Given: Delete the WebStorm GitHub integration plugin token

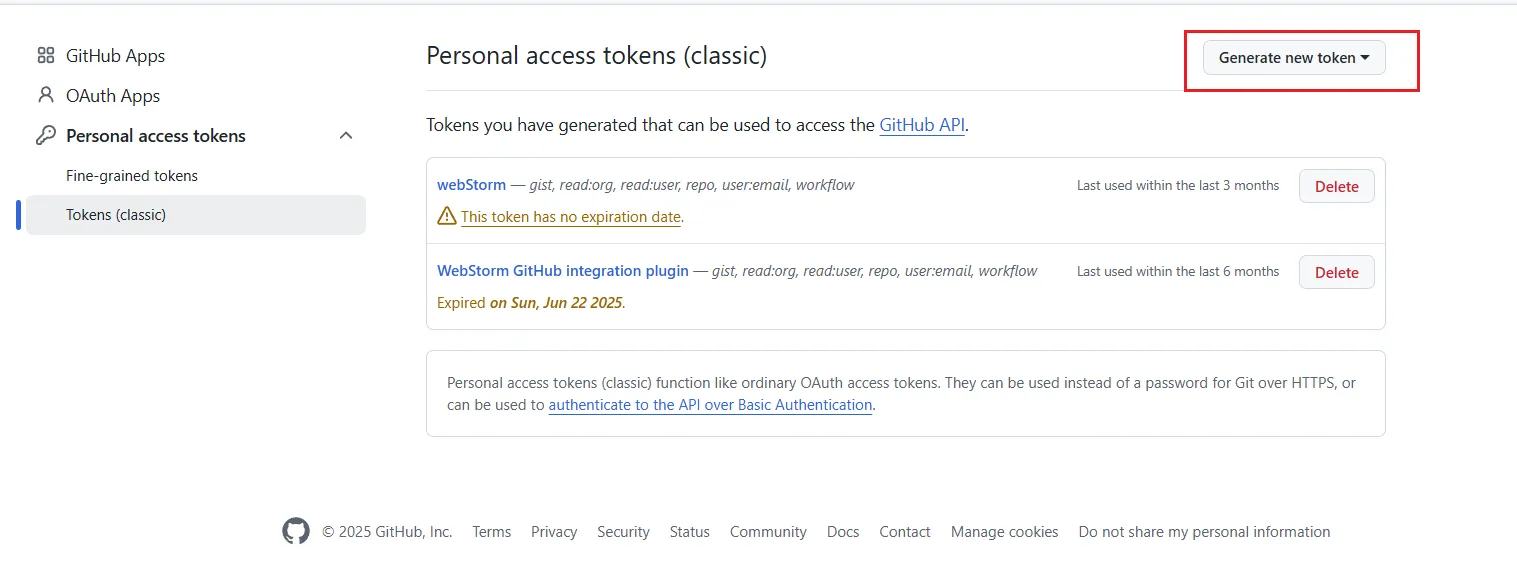Looking at the screenshot, I should (x=1336, y=272).
